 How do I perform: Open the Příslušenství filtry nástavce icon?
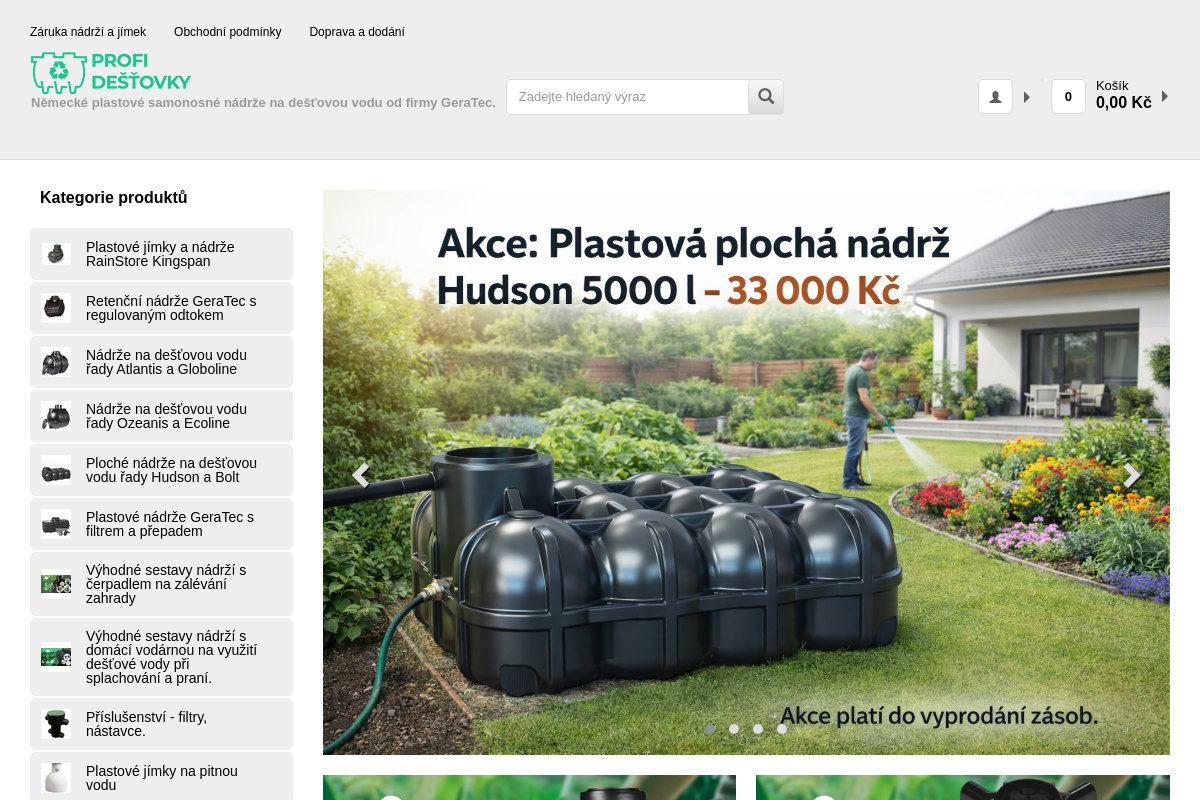55,723
